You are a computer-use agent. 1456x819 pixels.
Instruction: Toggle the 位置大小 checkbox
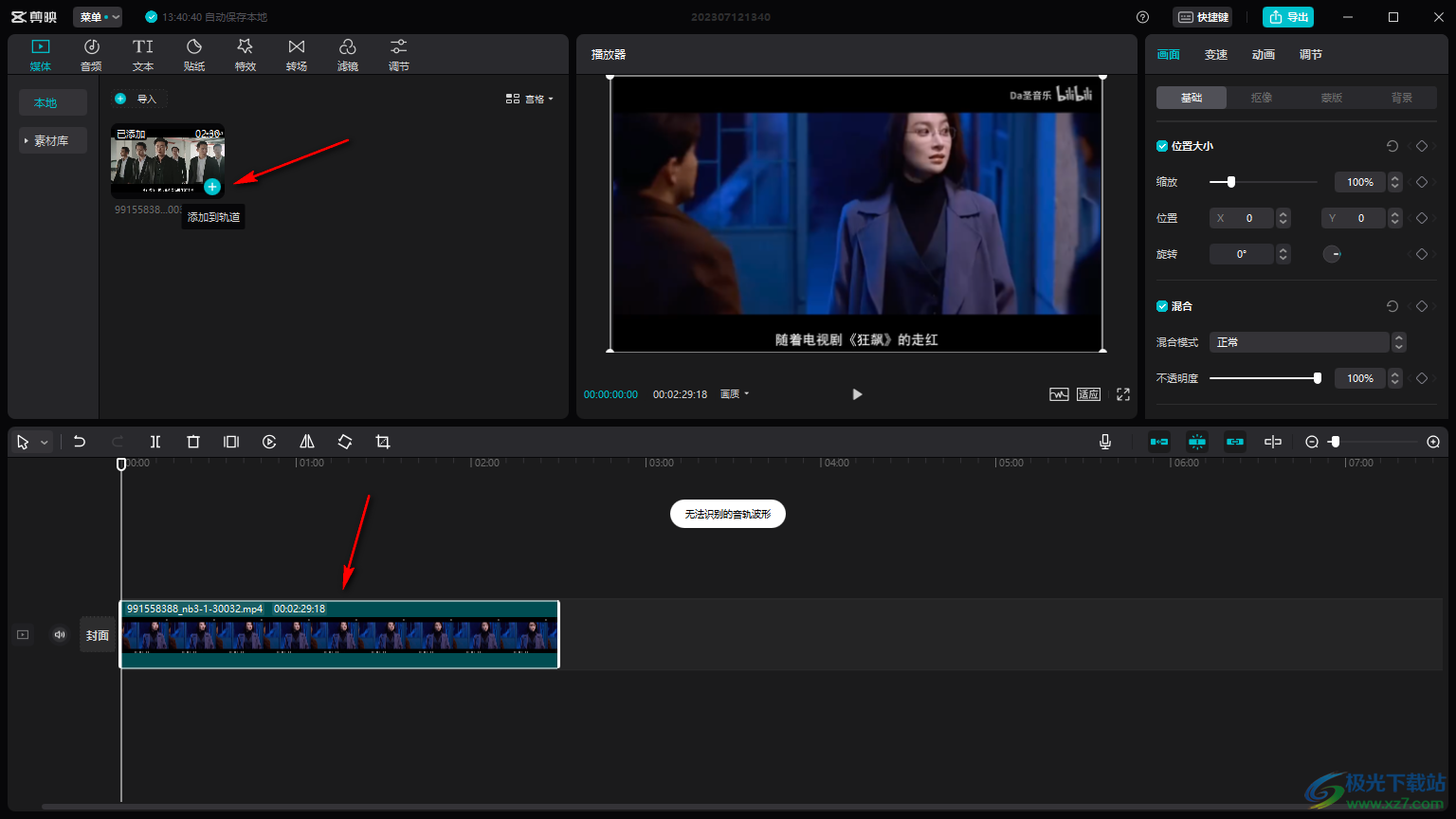pyautogui.click(x=1162, y=146)
